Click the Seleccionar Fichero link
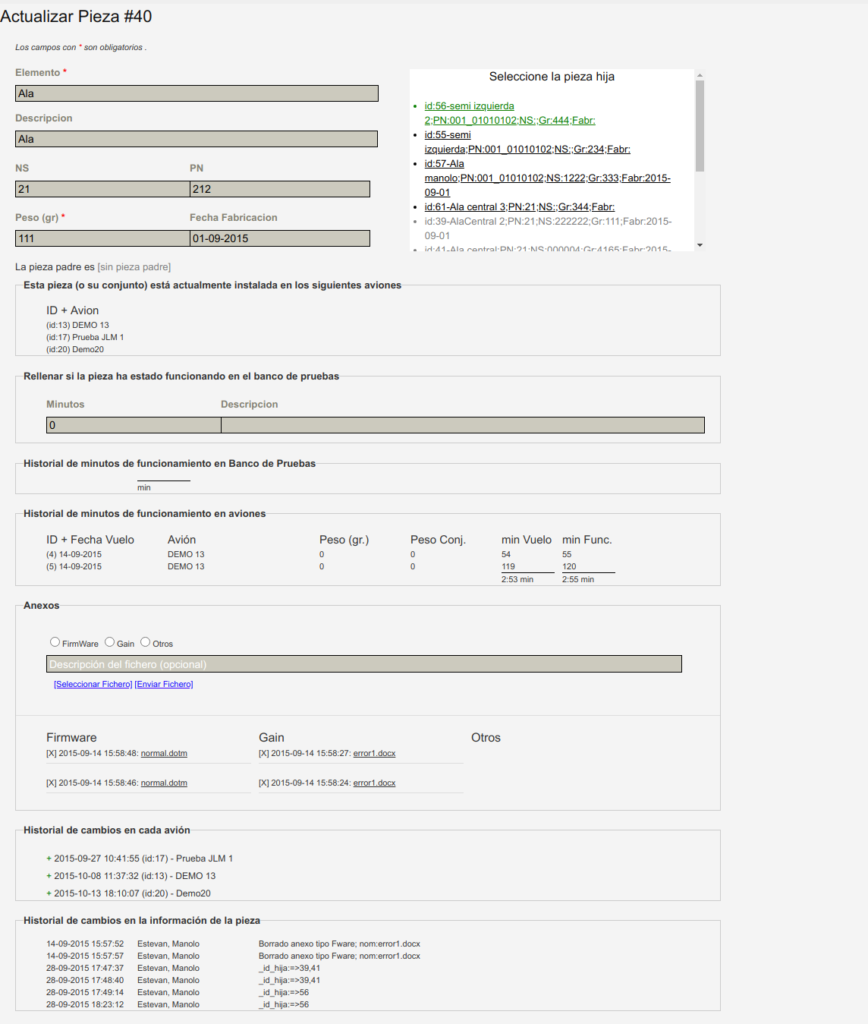 click(92, 684)
